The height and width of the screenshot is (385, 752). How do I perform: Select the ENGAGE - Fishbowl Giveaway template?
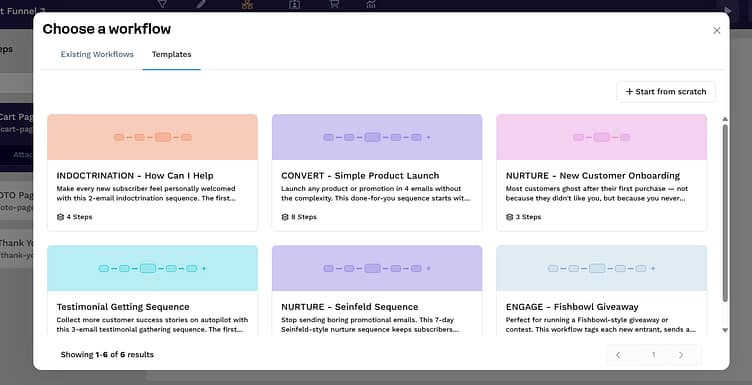[x=601, y=291]
